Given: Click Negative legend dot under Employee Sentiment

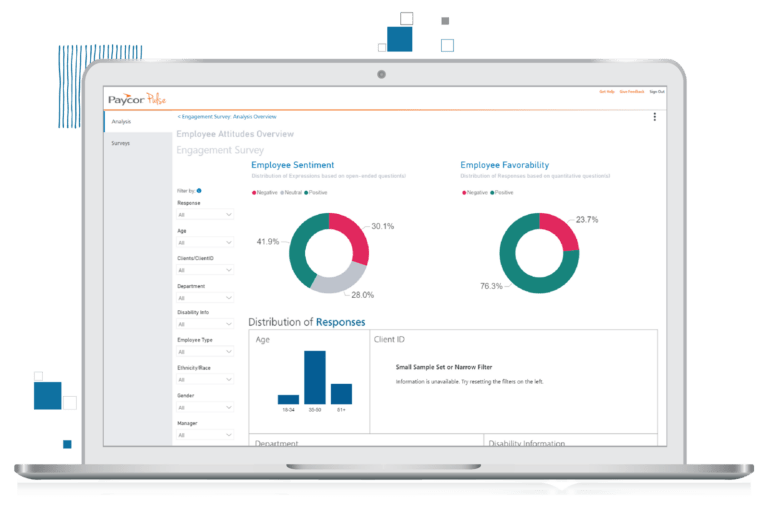Looking at the screenshot, I should [254, 191].
